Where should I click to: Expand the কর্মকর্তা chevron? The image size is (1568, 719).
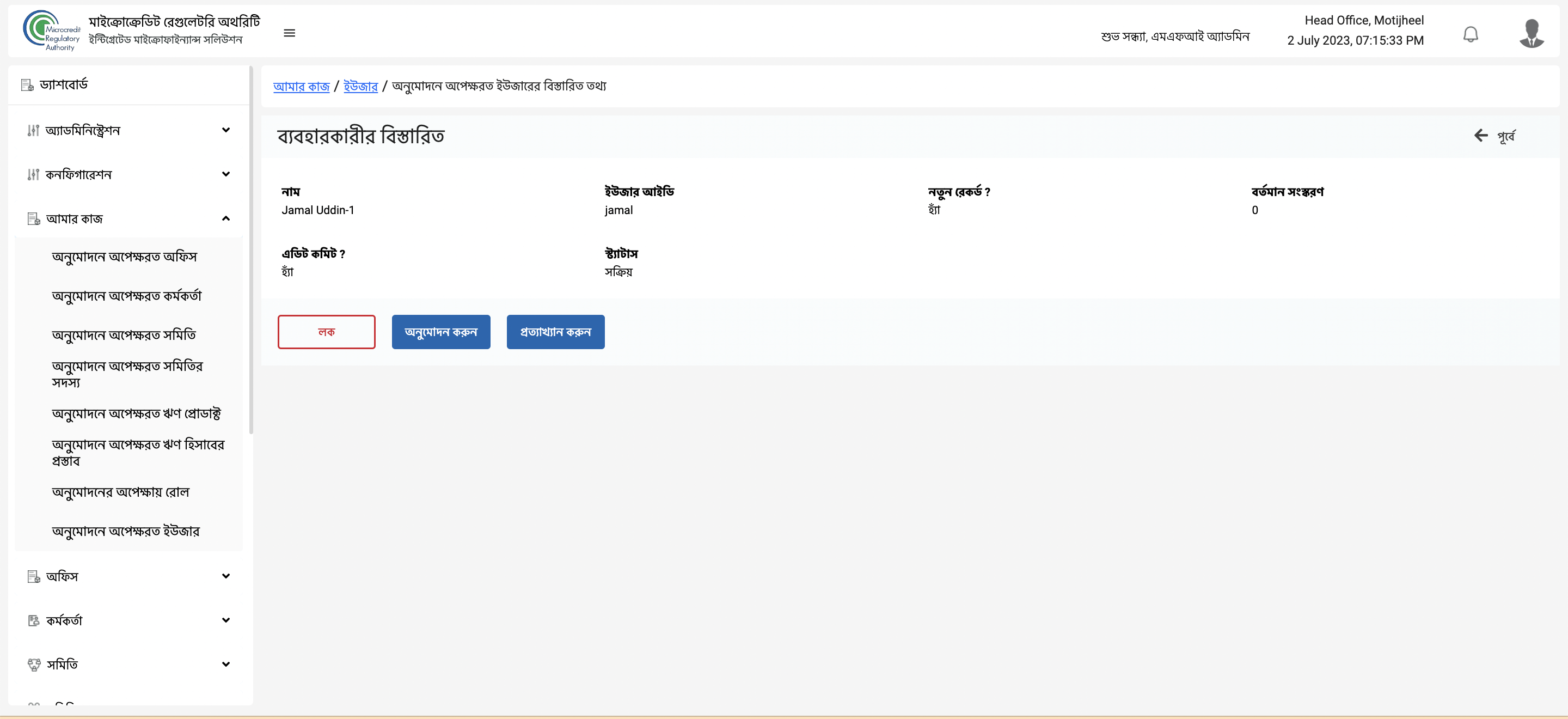coord(226,620)
